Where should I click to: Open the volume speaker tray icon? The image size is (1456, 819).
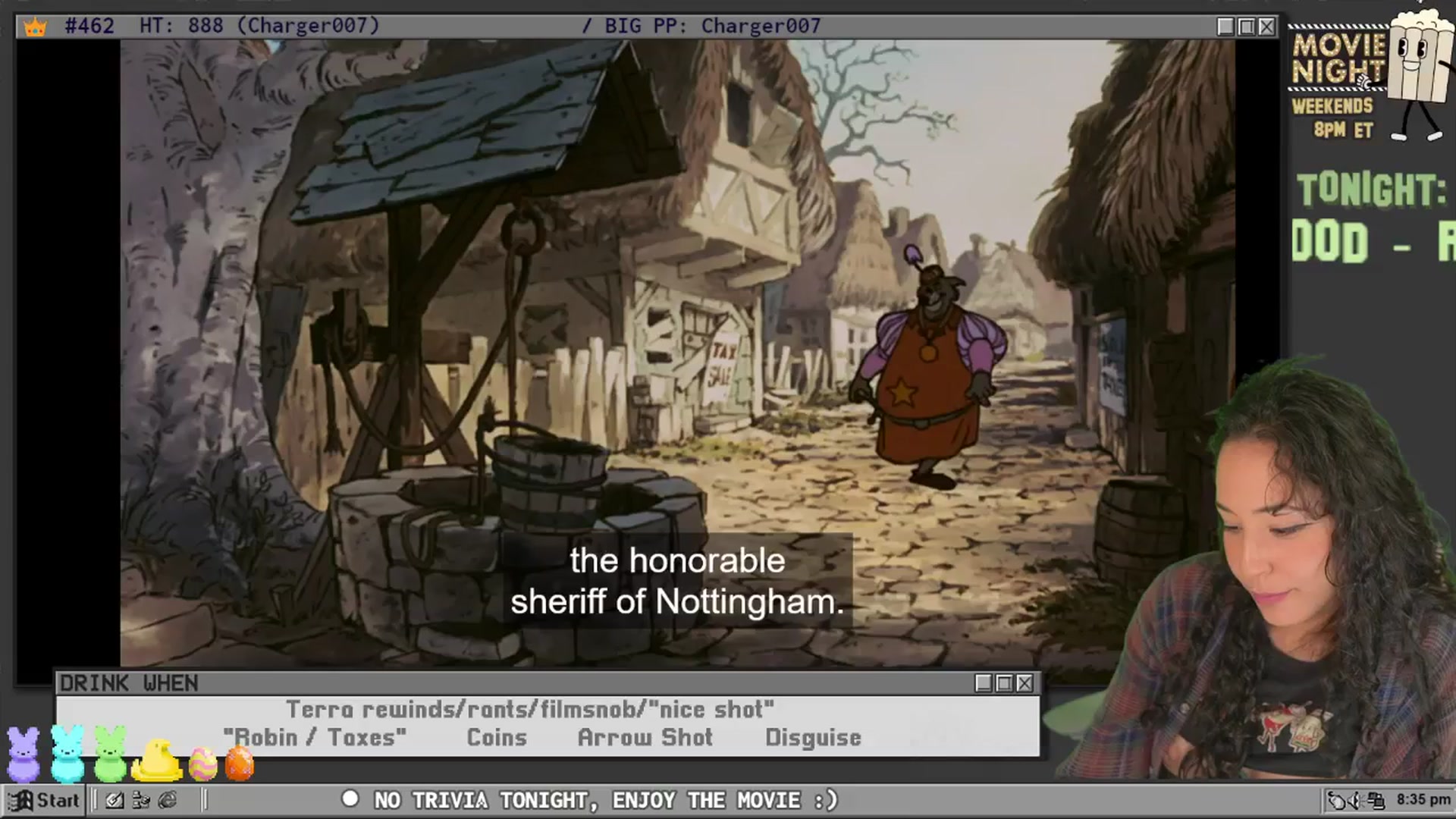coord(1357,800)
